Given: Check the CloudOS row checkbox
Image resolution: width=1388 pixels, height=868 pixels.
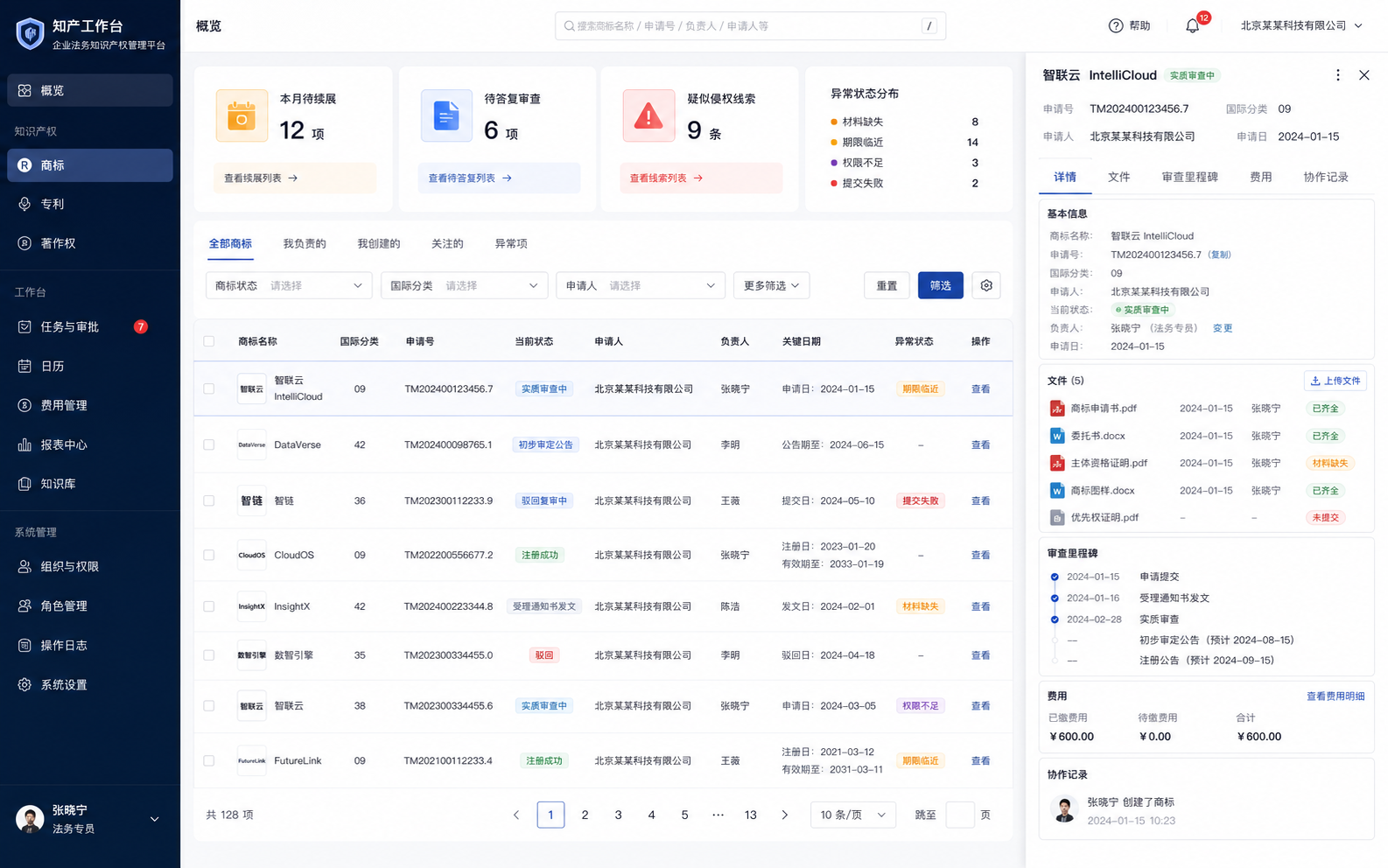Looking at the screenshot, I should click(209, 555).
